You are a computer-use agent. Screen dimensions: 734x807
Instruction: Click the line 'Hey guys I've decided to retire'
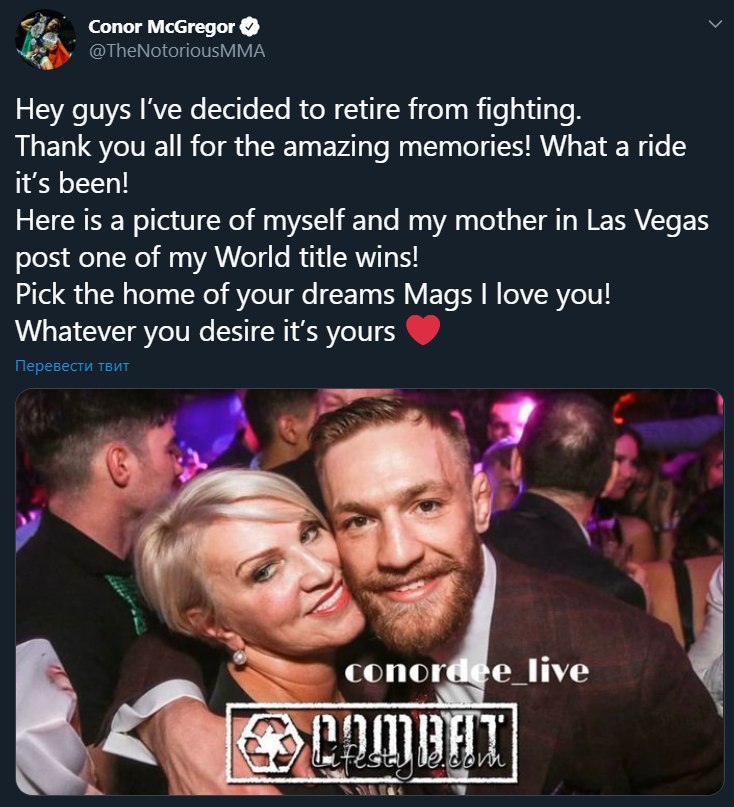point(299,110)
